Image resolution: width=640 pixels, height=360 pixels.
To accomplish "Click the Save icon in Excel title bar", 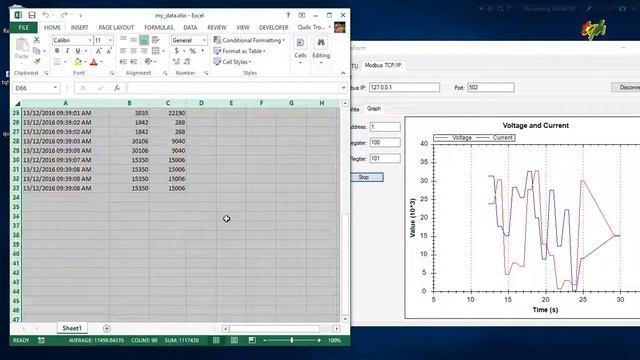I will [x=31, y=15].
